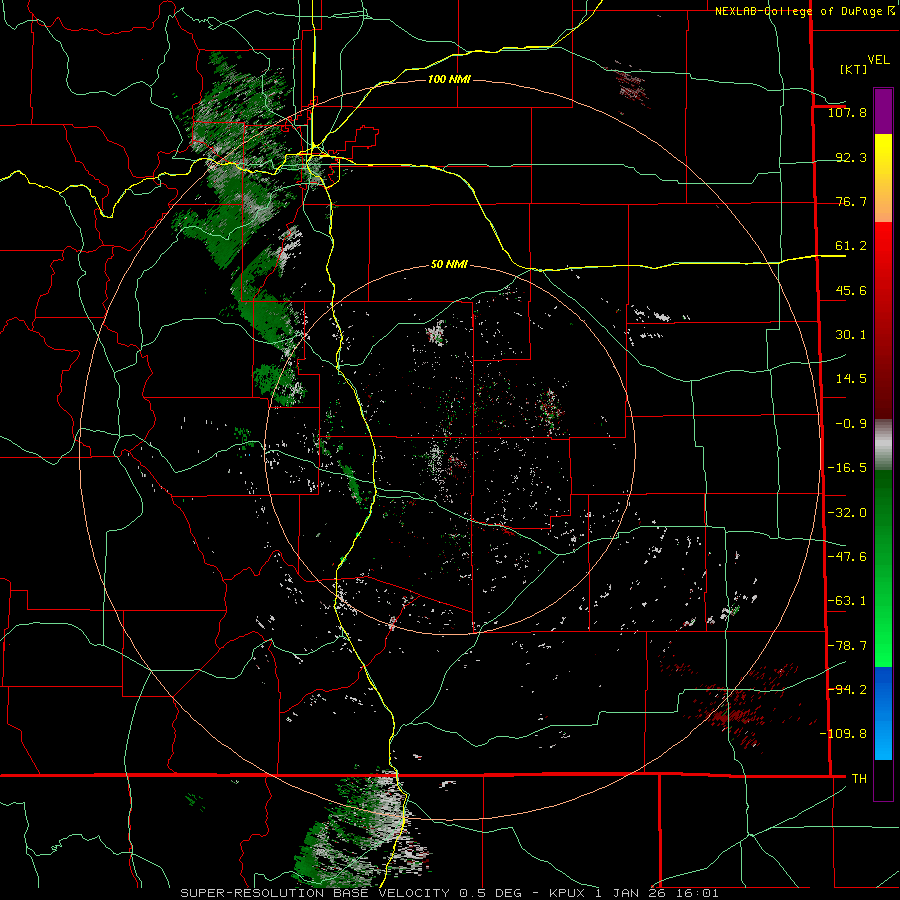Select the 61.2 legend value
Viewport: 900px width, 900px height.
point(851,246)
